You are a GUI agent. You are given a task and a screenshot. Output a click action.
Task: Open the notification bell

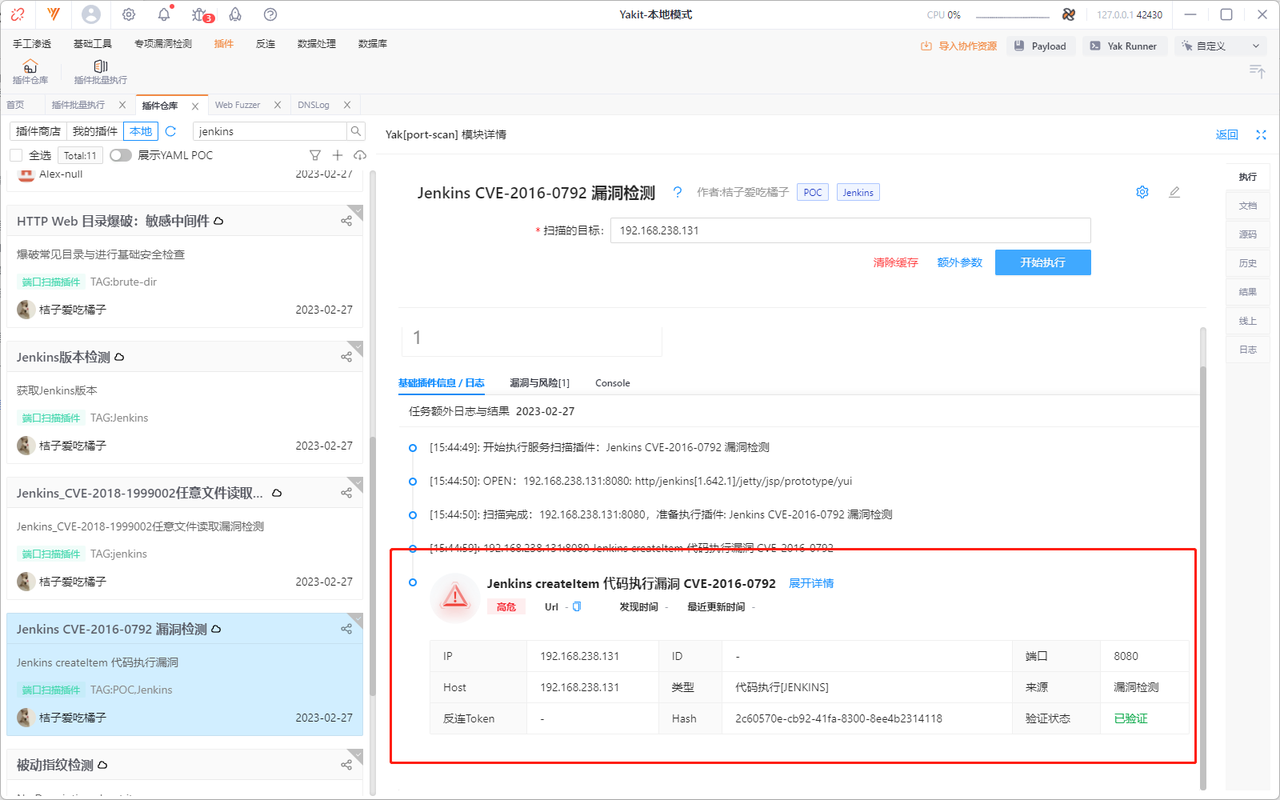[165, 15]
